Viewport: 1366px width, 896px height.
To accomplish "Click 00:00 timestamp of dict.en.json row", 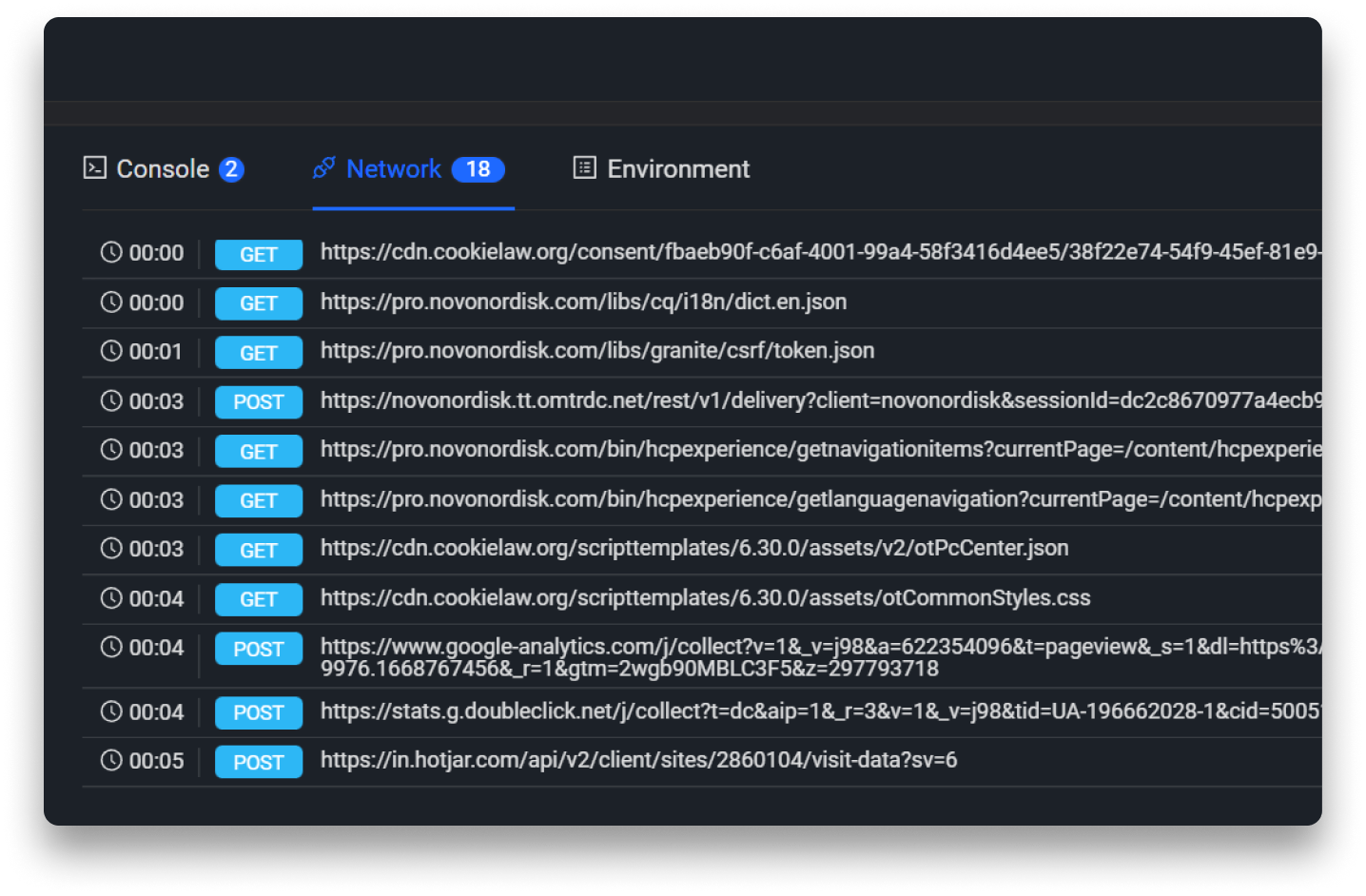I will pyautogui.click(x=156, y=303).
